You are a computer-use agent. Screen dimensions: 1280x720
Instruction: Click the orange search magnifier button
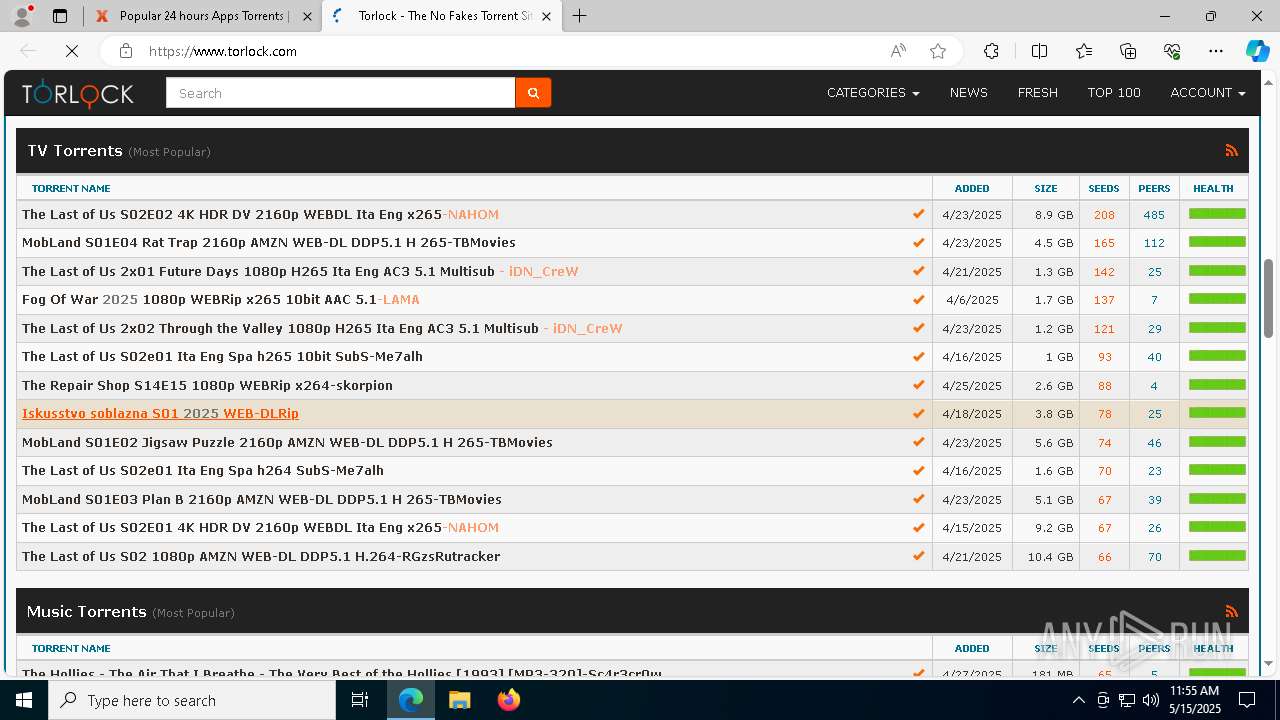(533, 93)
